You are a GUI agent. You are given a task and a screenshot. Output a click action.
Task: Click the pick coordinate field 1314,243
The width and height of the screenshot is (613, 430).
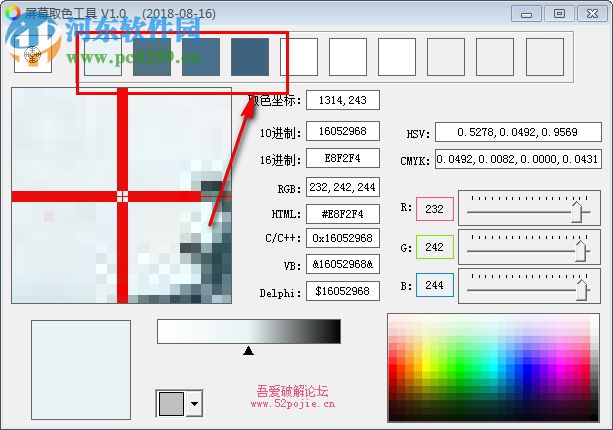[343, 100]
